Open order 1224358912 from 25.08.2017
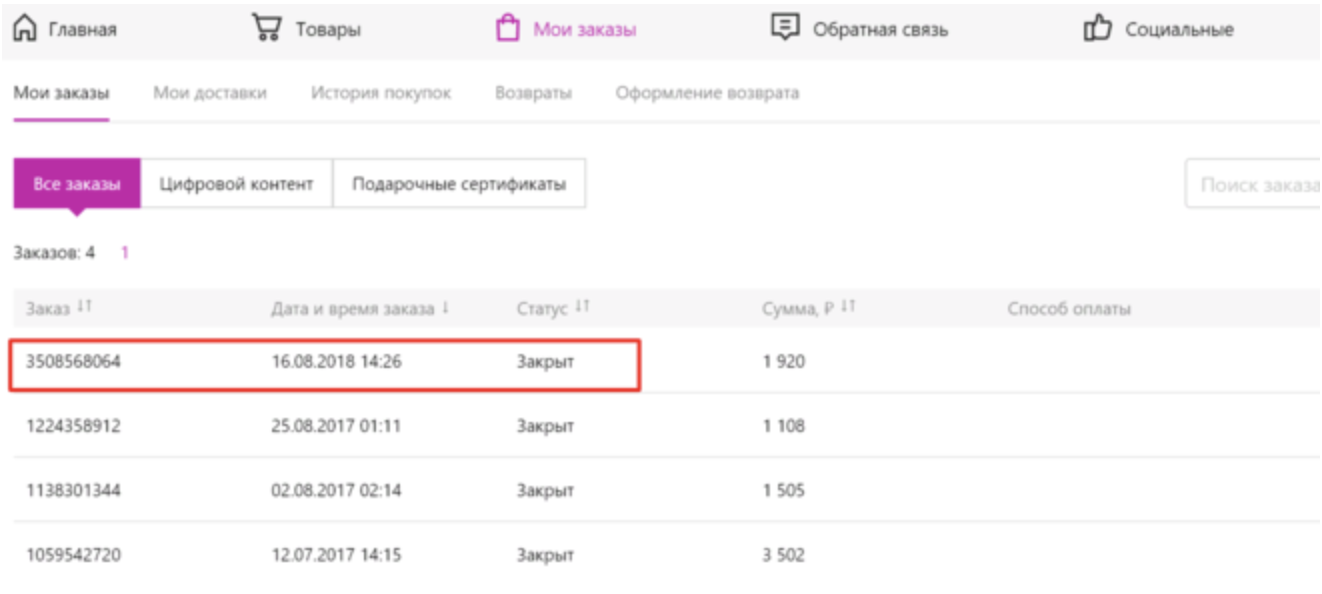The height and width of the screenshot is (594, 1322). (73, 426)
